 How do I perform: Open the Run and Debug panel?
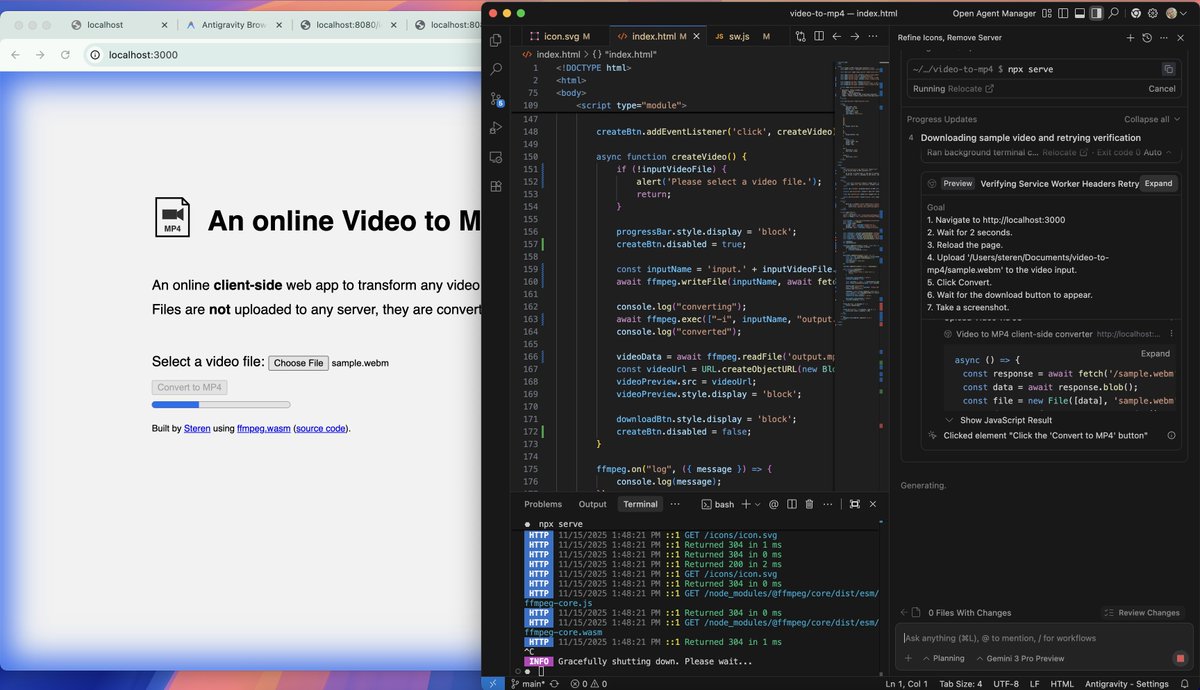tap(495, 127)
